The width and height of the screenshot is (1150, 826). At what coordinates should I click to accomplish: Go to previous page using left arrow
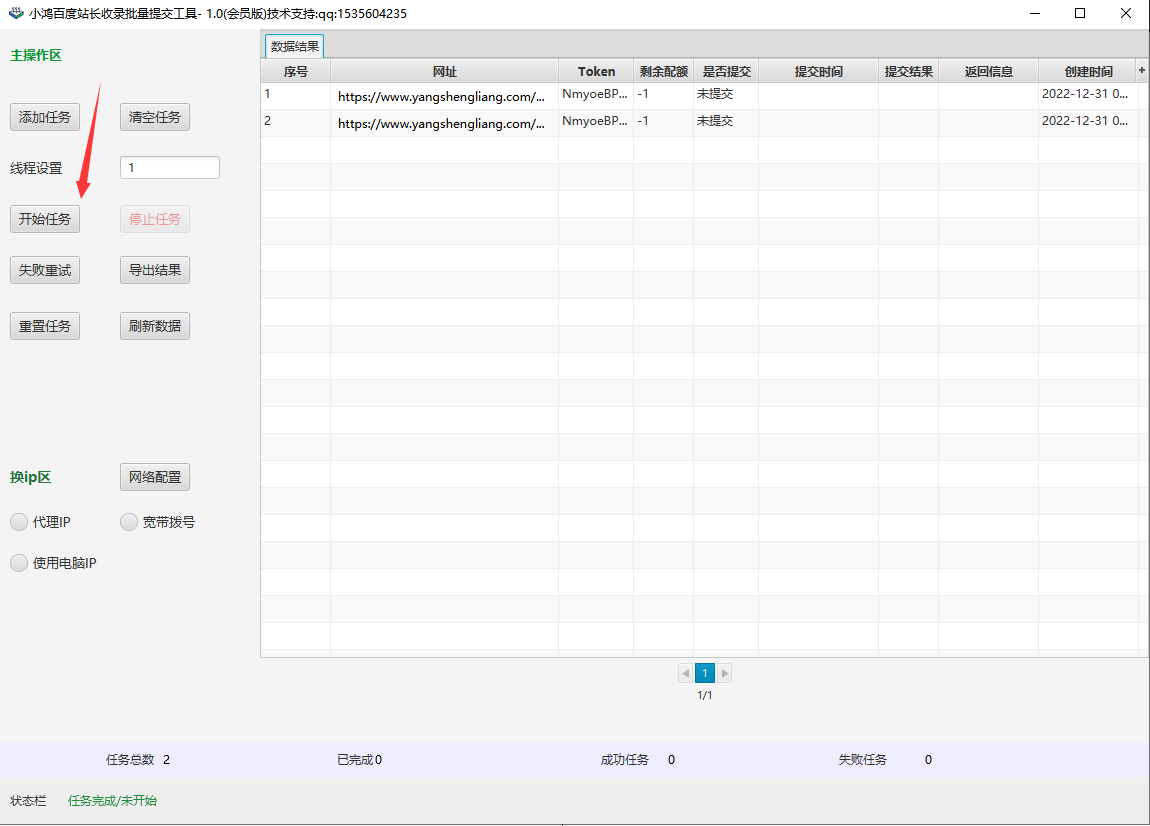pos(685,673)
